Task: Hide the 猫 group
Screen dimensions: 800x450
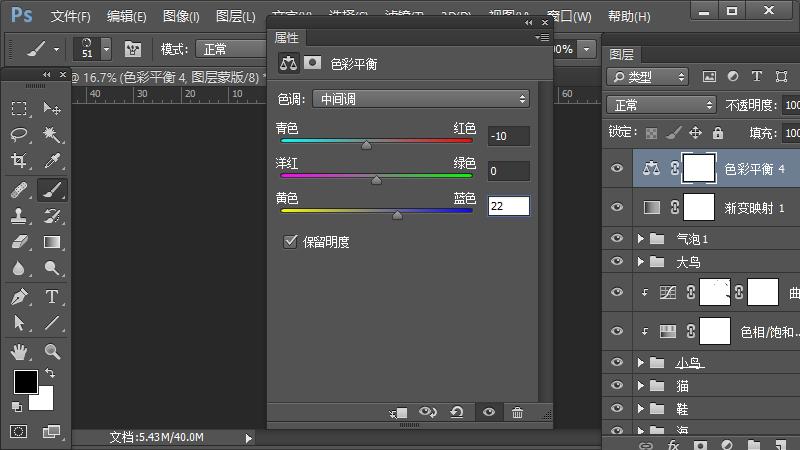Action: pos(617,385)
